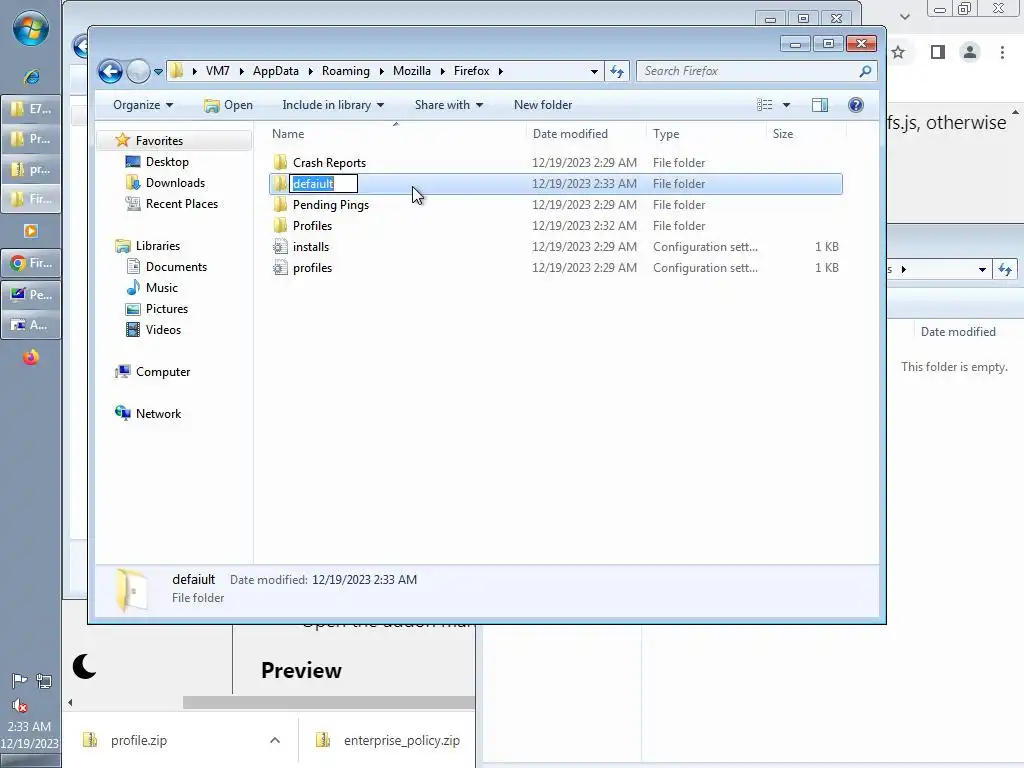Toggle the preview pane icon
Screen dimensions: 1024x768
820,105
